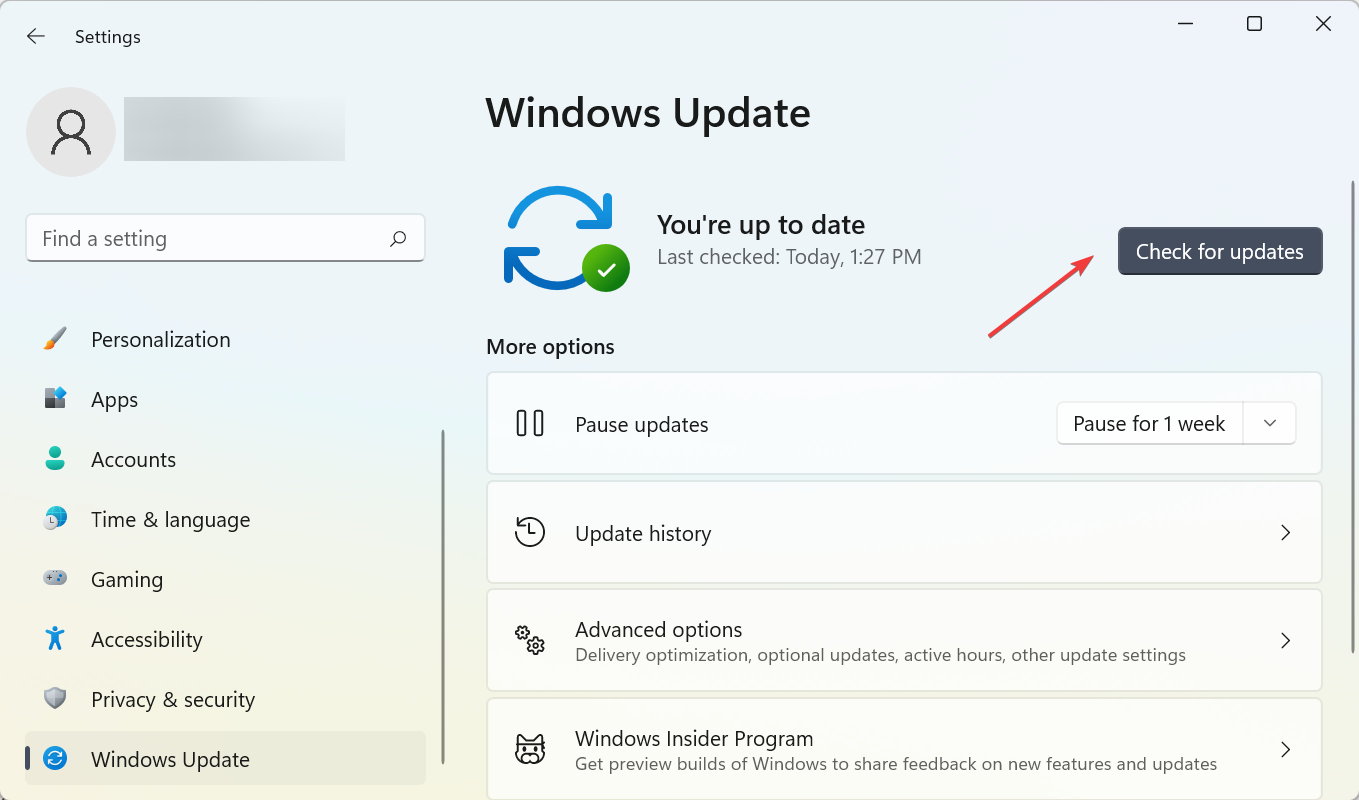Click the large update status sync icon

tap(566, 239)
